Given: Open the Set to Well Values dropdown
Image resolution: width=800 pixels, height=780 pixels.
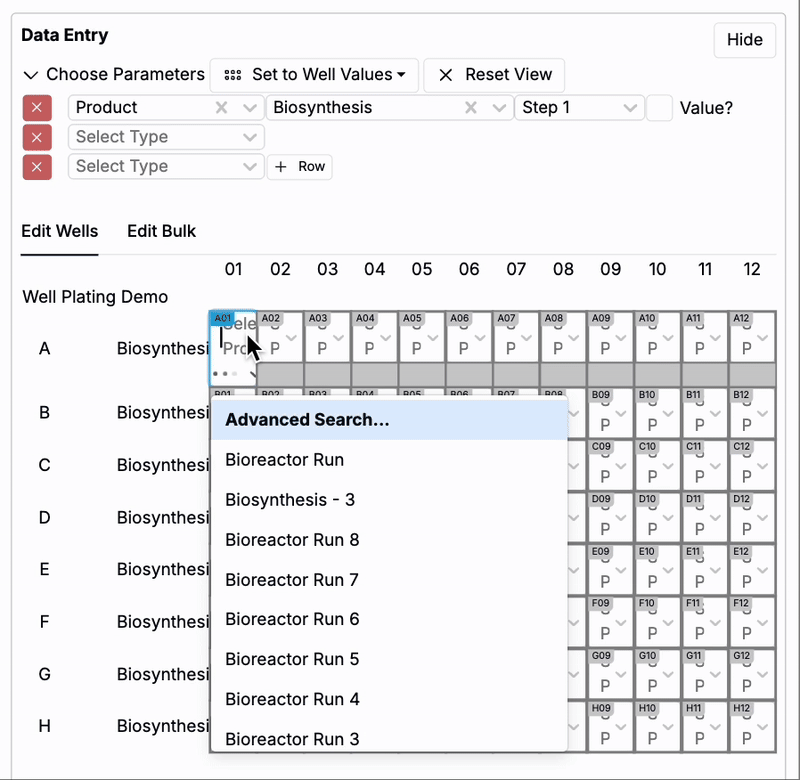Looking at the screenshot, I should click(314, 75).
